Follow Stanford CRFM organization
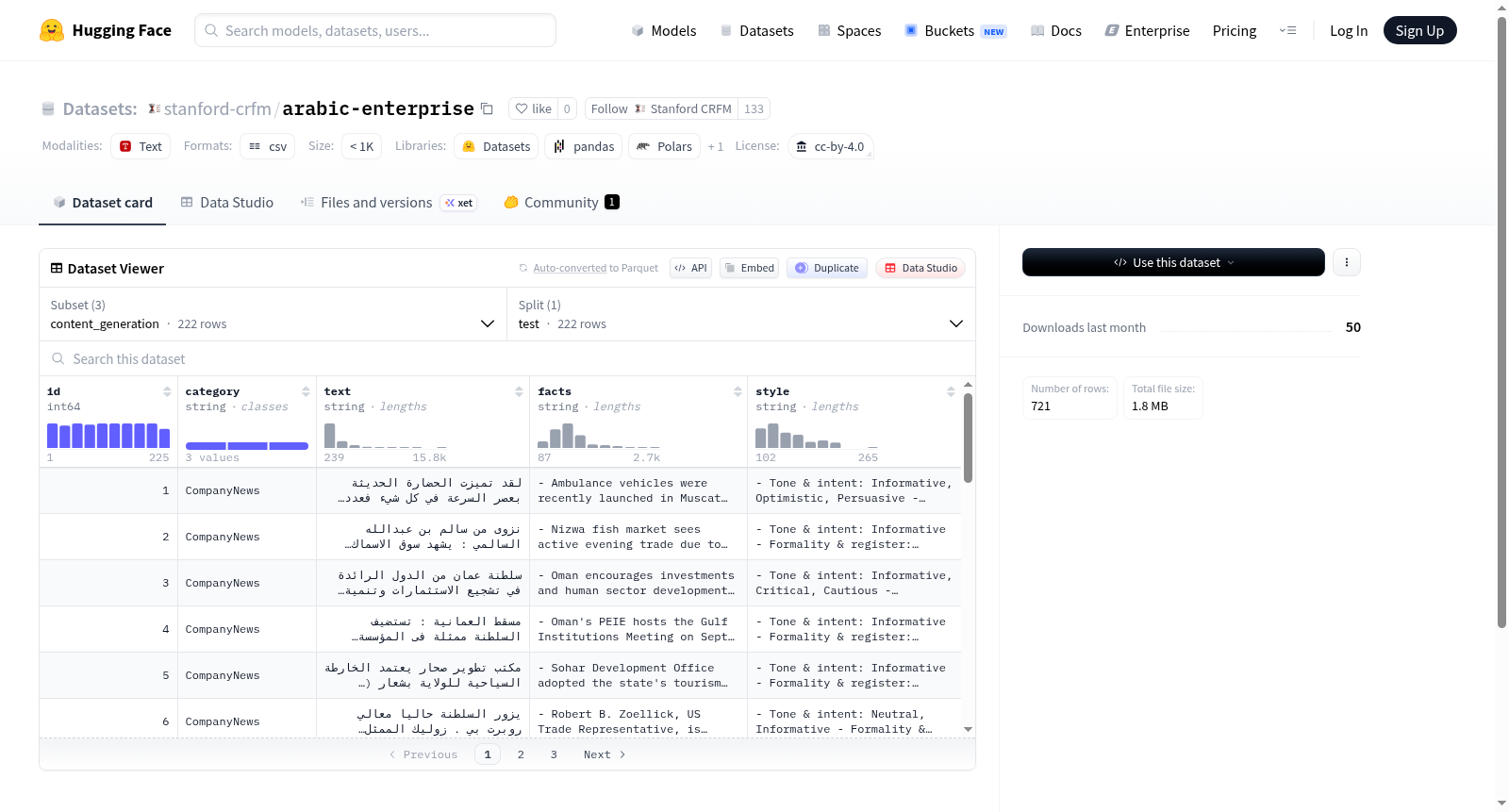1509x812 pixels. coord(661,108)
